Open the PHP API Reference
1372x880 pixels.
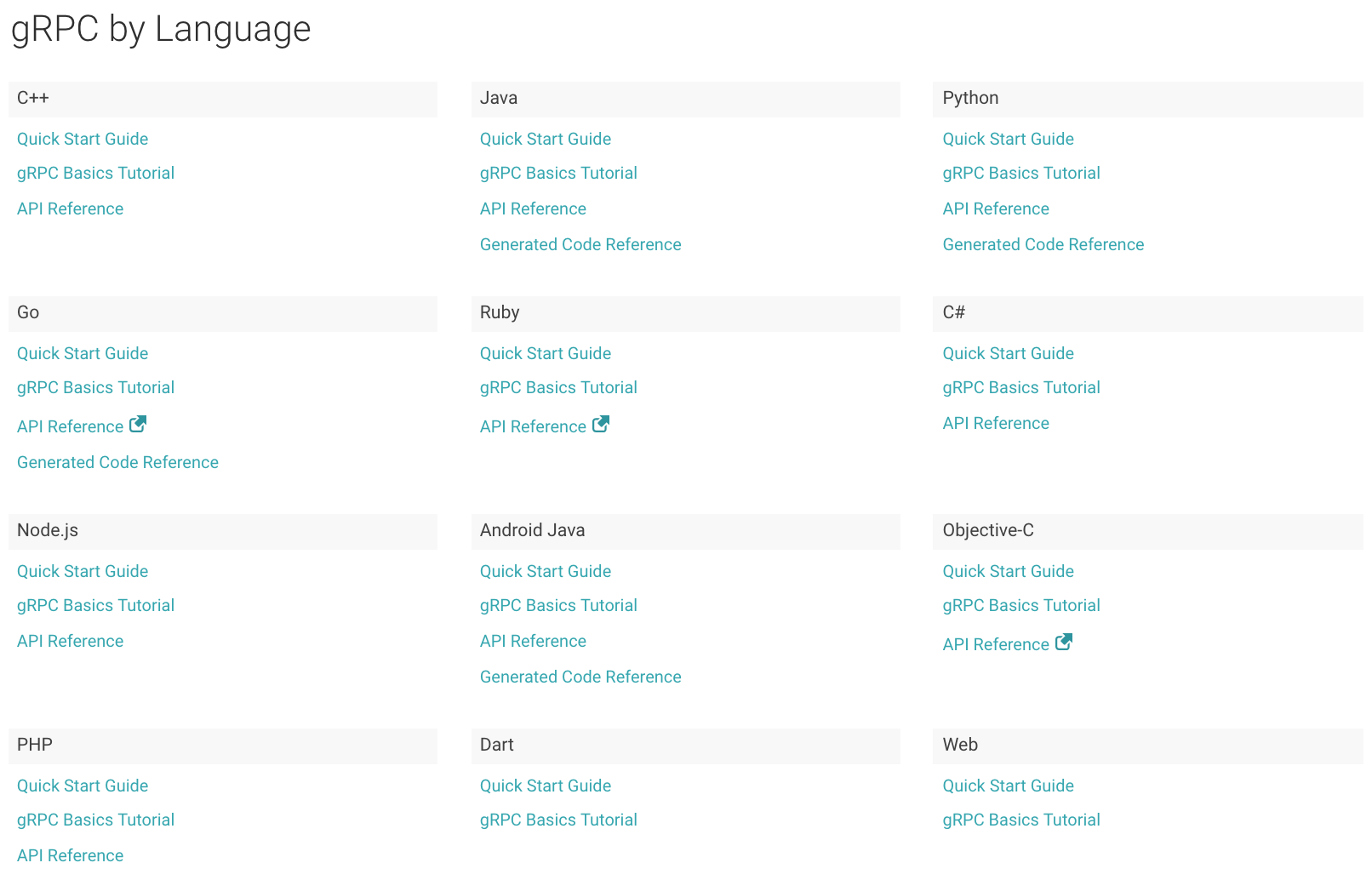point(70,855)
